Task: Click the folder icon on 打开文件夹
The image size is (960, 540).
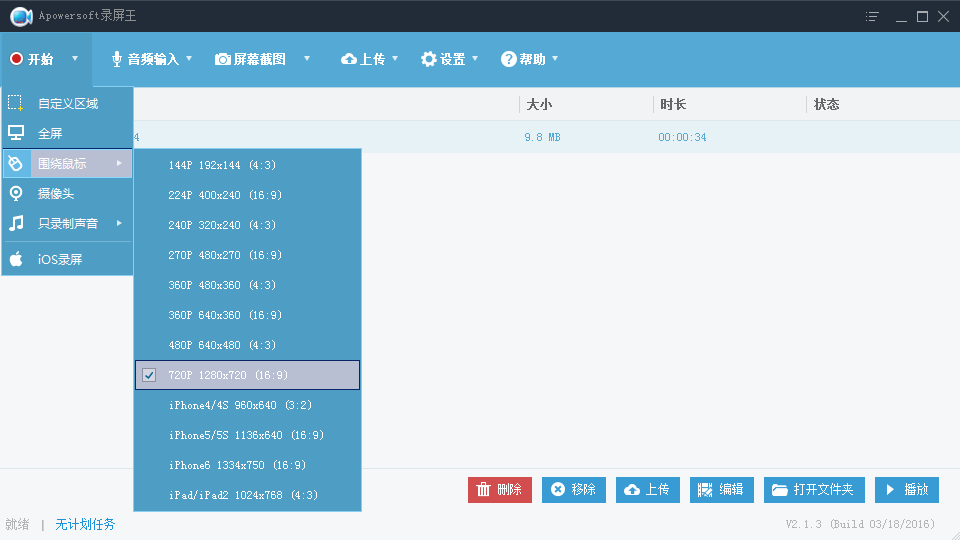Action: pos(779,490)
